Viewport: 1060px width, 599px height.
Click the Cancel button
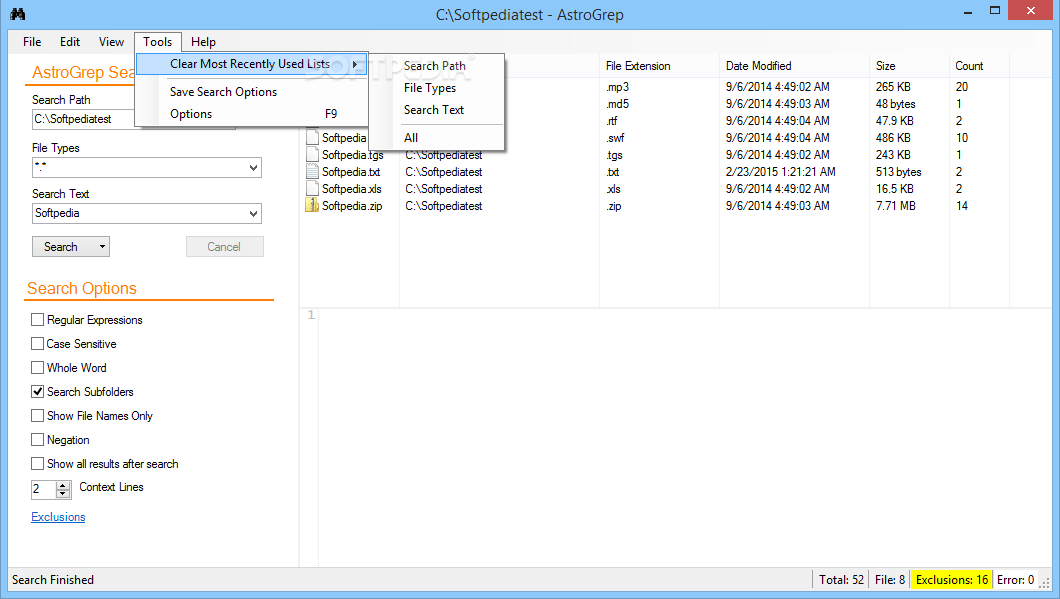click(x=224, y=247)
